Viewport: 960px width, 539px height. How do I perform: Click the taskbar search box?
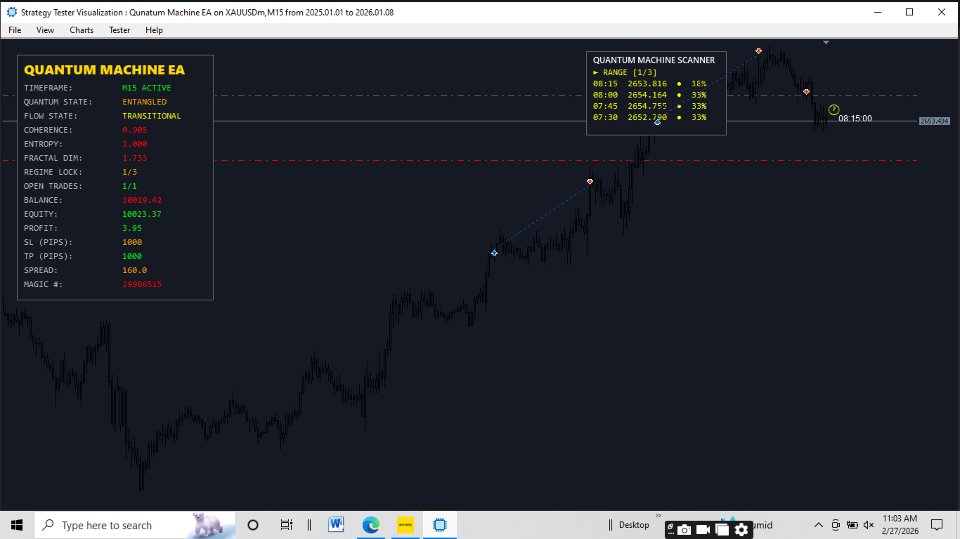tap(135, 525)
